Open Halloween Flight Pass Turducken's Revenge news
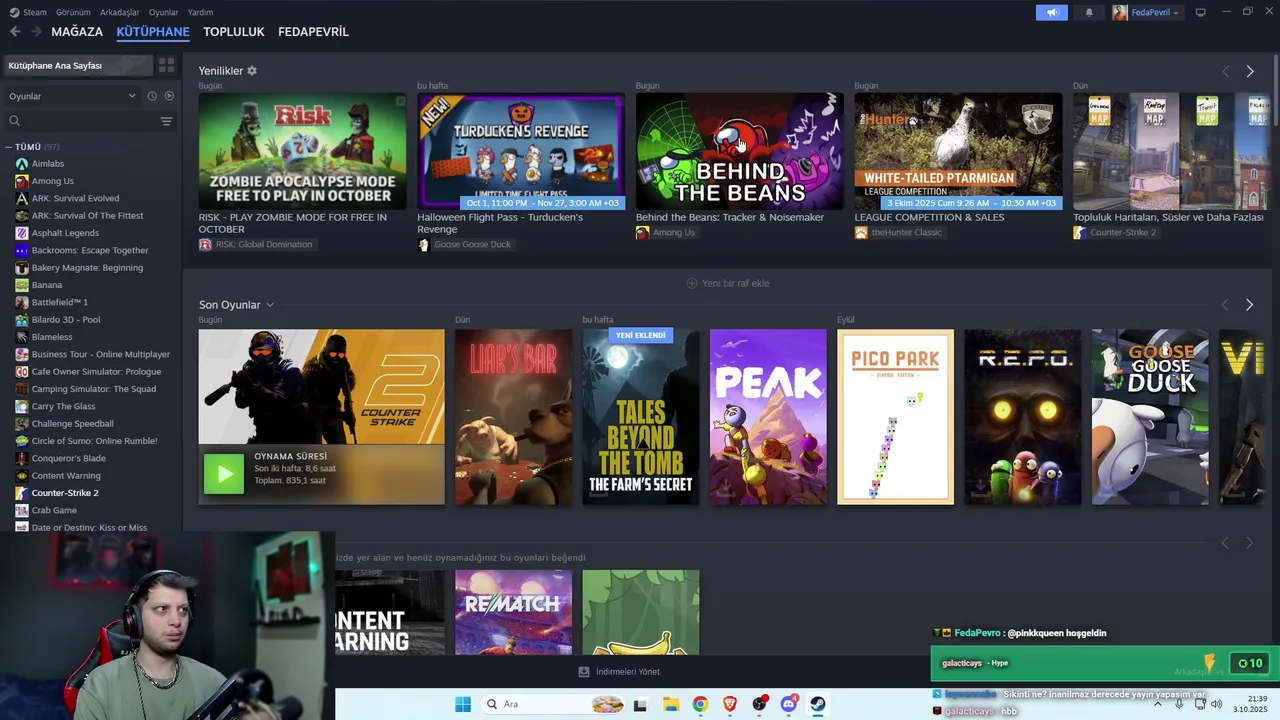 click(x=521, y=152)
